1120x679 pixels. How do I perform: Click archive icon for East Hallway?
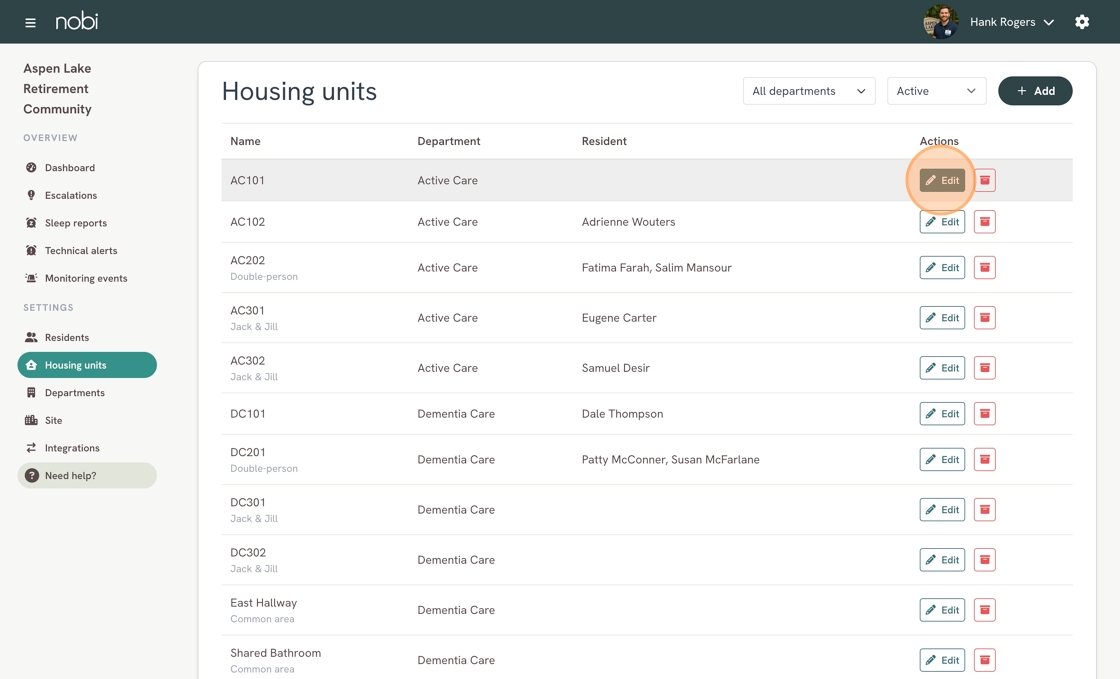pyautogui.click(x=984, y=610)
